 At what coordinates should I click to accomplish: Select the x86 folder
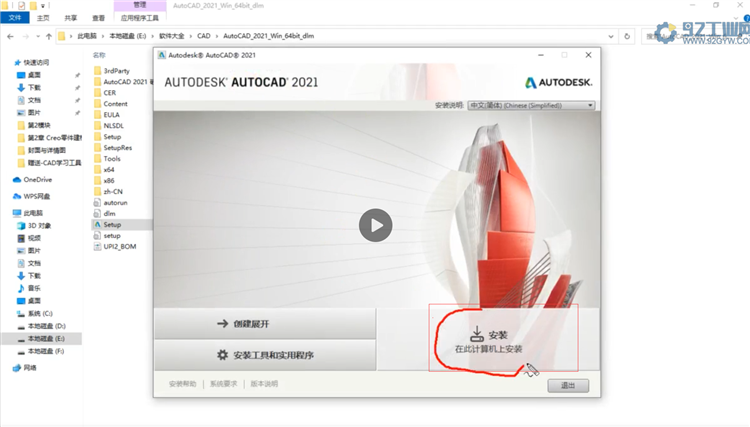click(x=109, y=181)
